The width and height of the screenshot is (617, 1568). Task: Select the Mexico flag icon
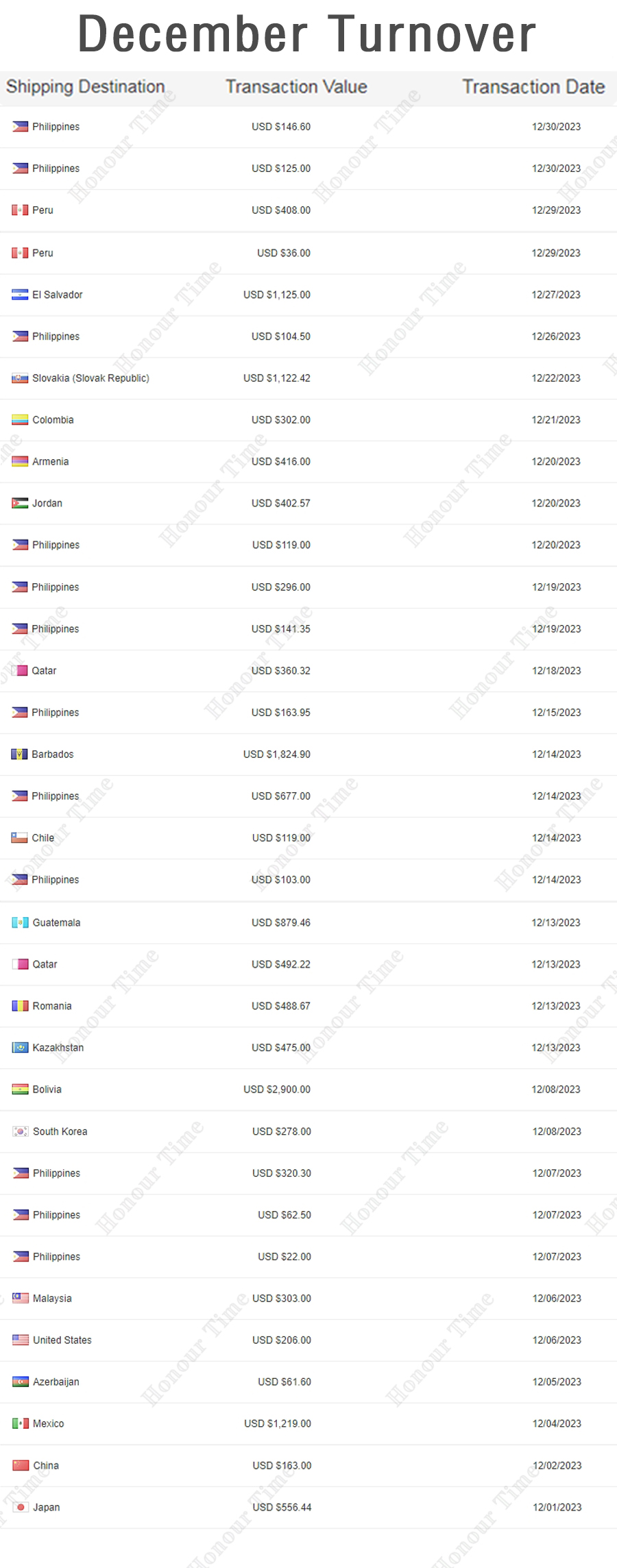coord(21,1423)
